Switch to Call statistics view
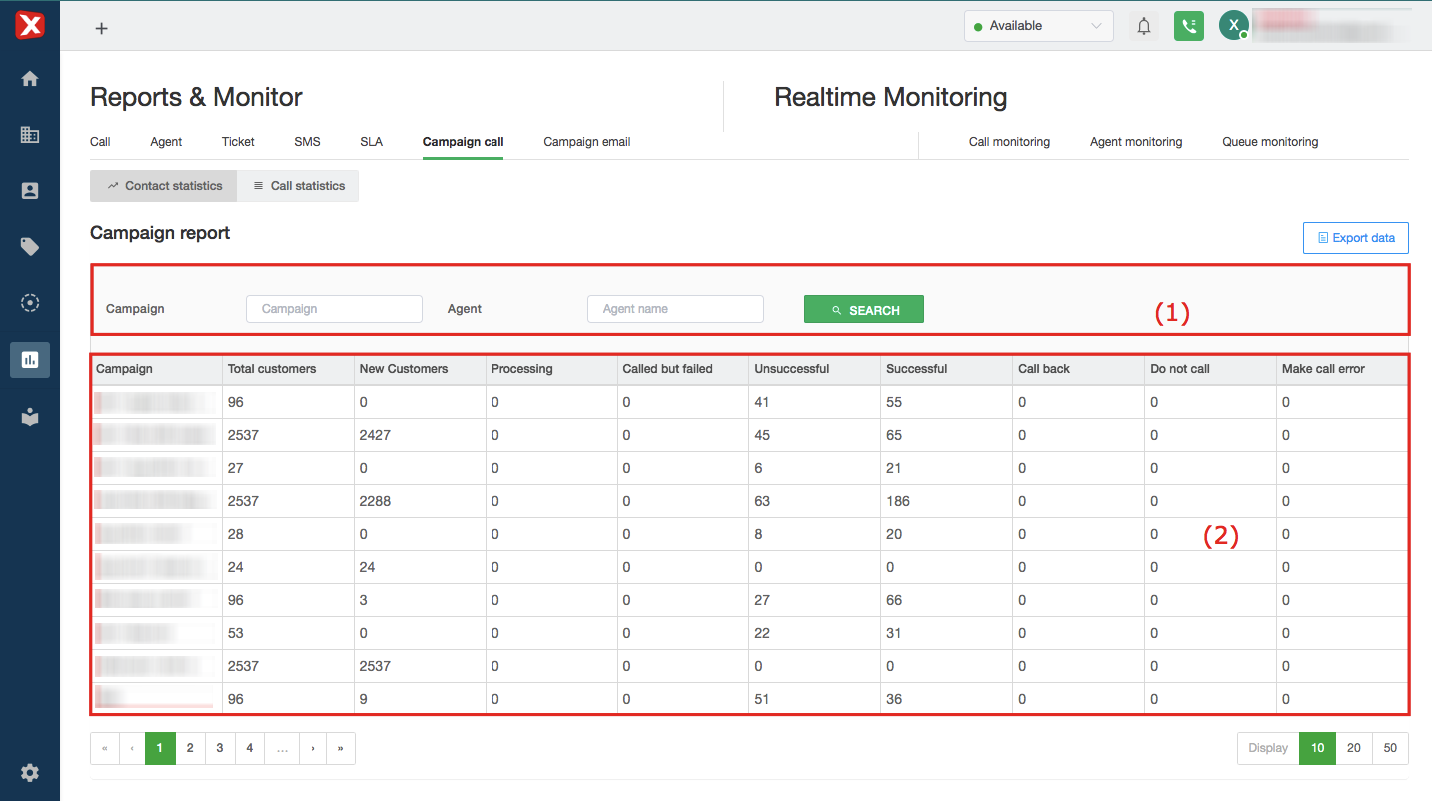 pos(298,186)
